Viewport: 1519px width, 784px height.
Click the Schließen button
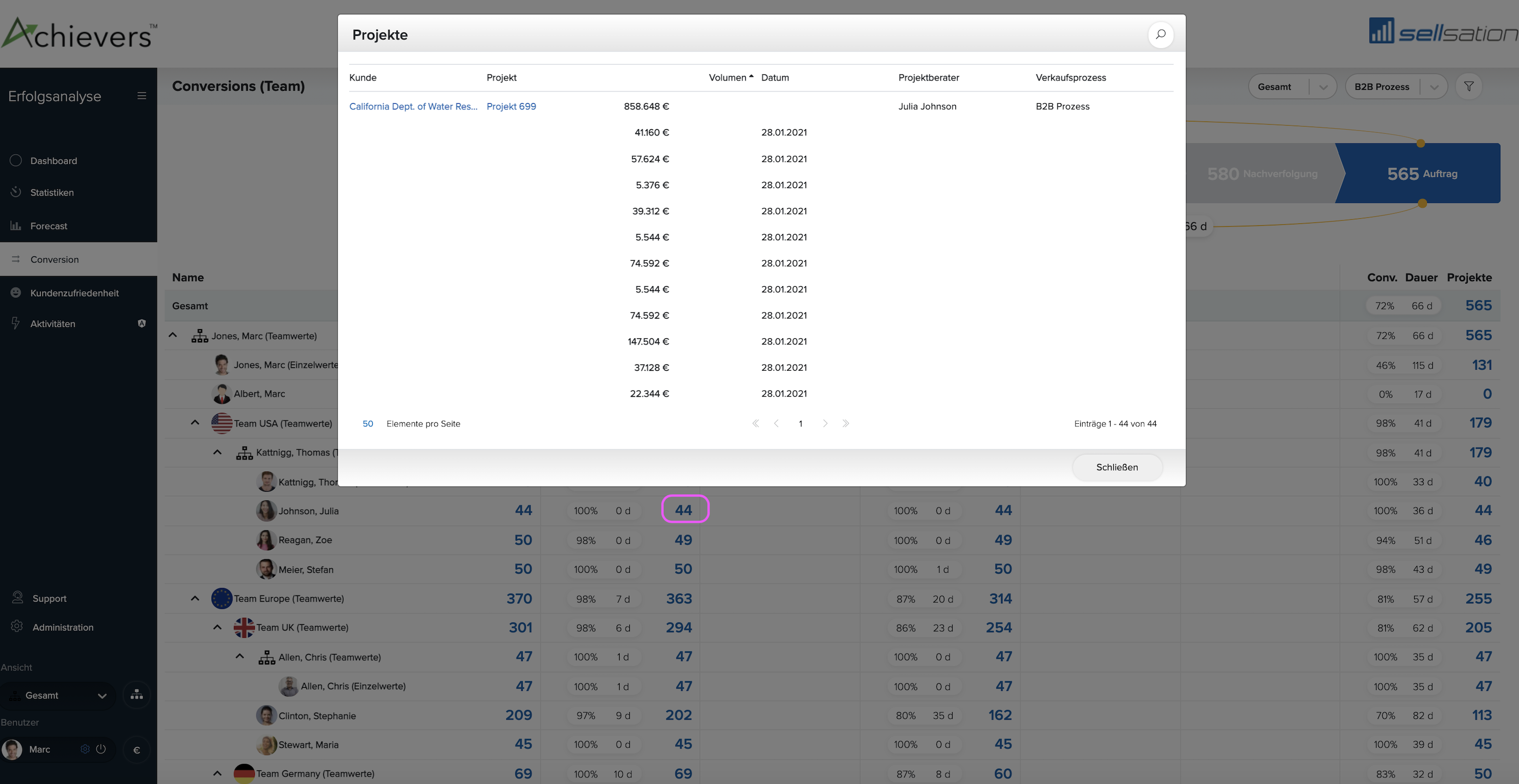click(x=1117, y=467)
